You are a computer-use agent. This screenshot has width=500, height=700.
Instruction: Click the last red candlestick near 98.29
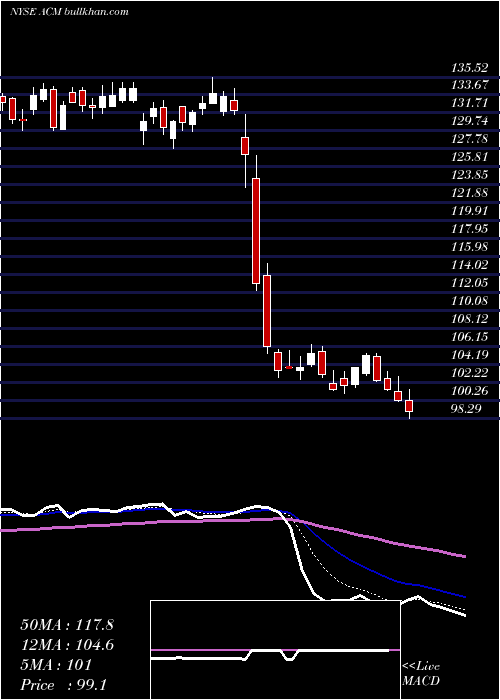(409, 406)
